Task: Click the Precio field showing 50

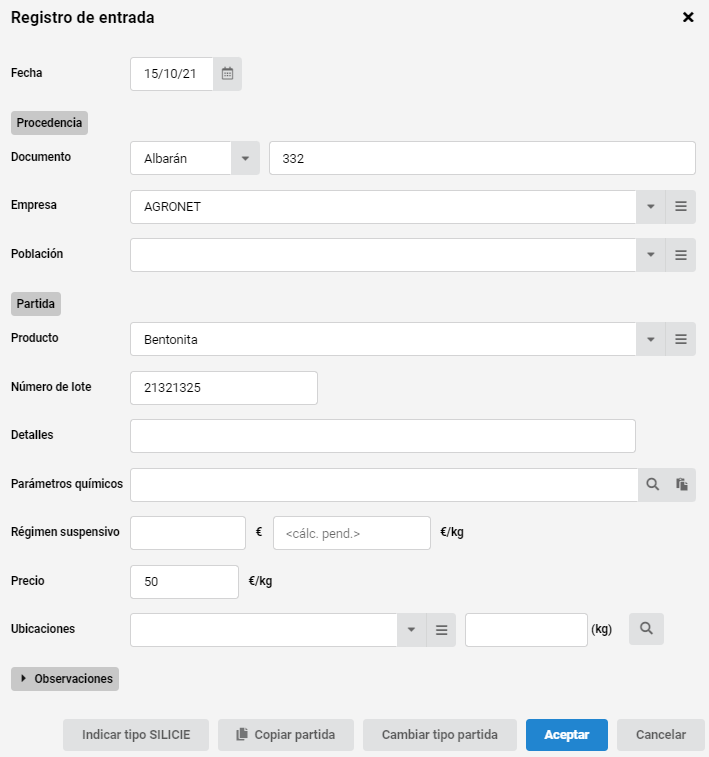Action: 184,582
